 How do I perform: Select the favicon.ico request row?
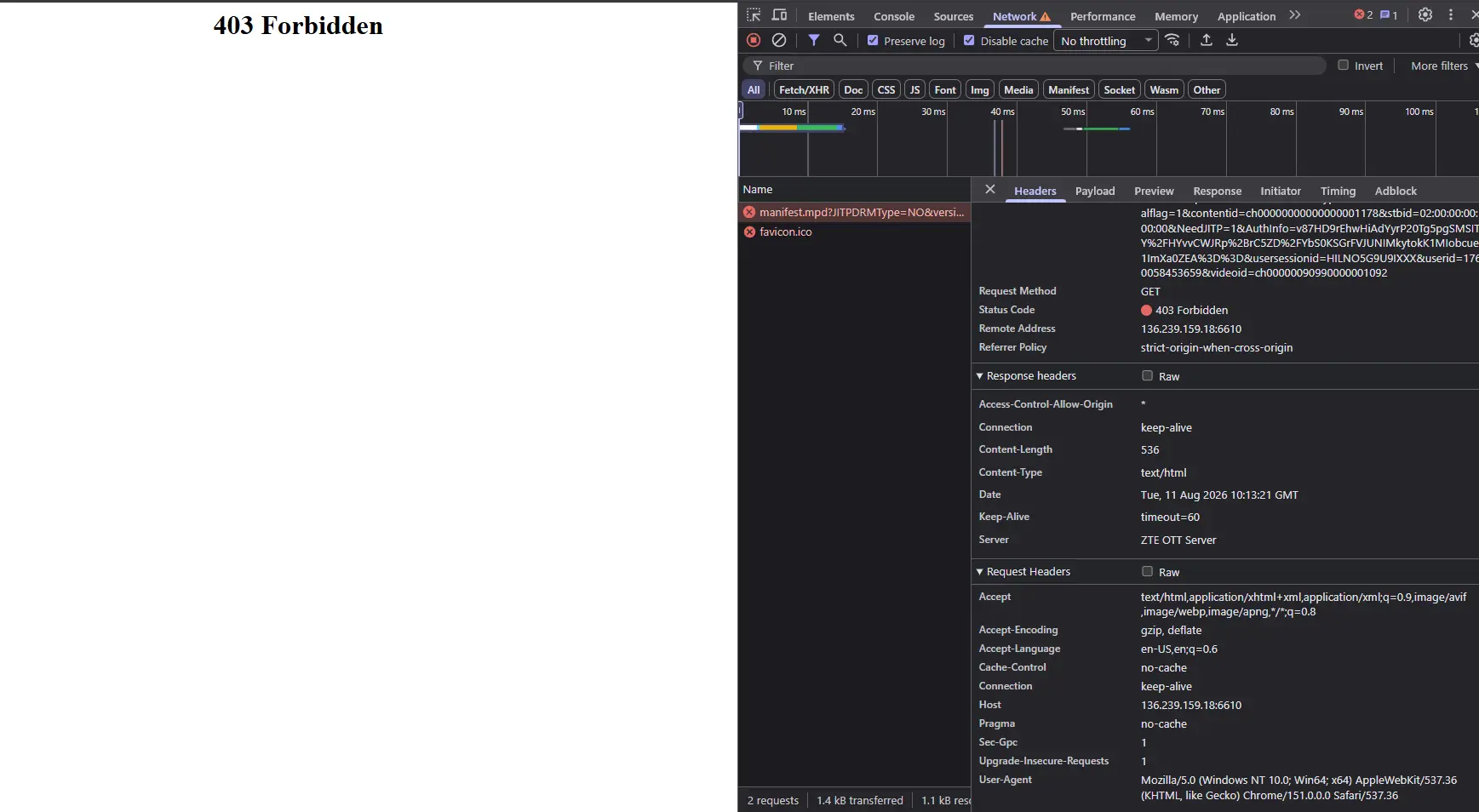coord(854,232)
